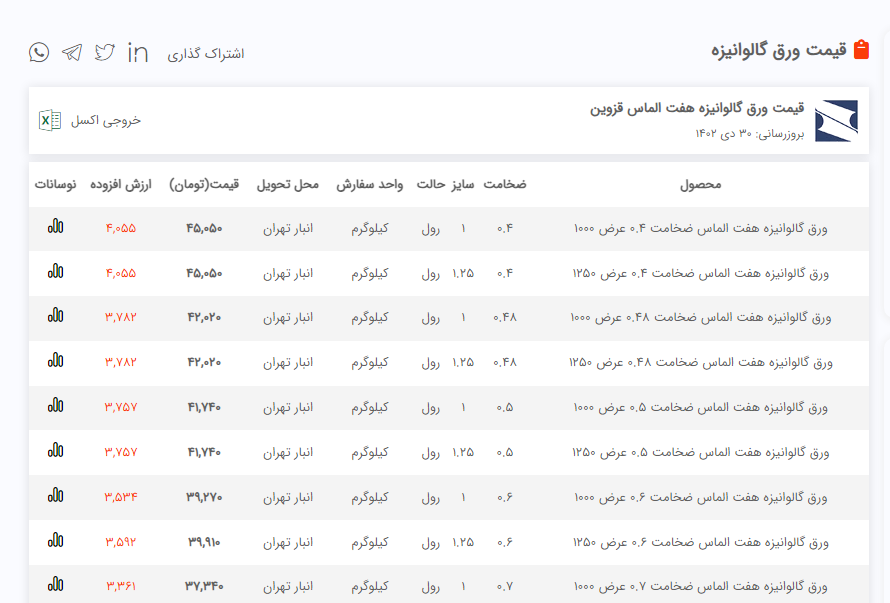Click the red clipboard icon beside page title
890x603 pixels.
861,50
